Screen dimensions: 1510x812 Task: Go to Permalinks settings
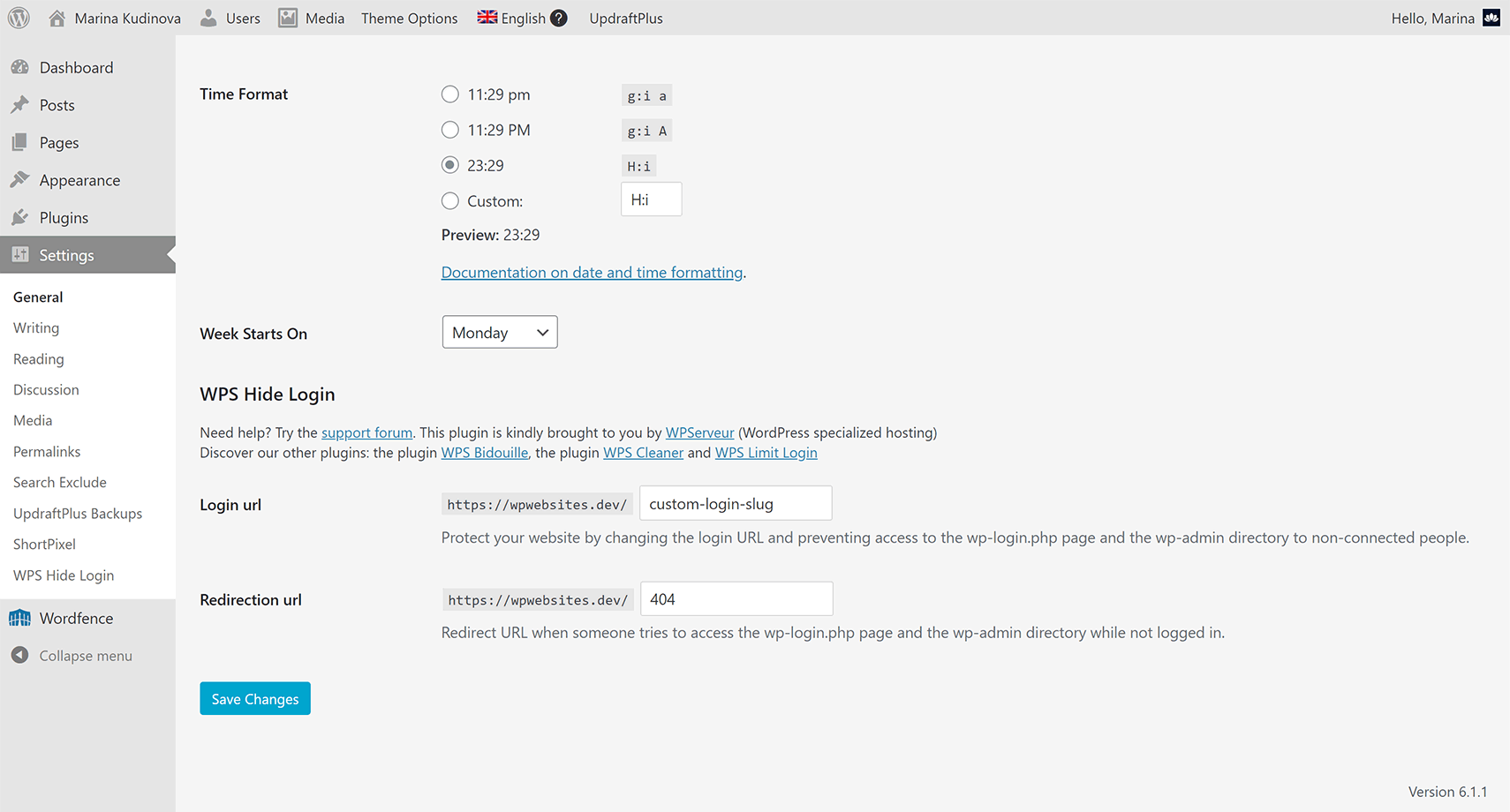[47, 451]
